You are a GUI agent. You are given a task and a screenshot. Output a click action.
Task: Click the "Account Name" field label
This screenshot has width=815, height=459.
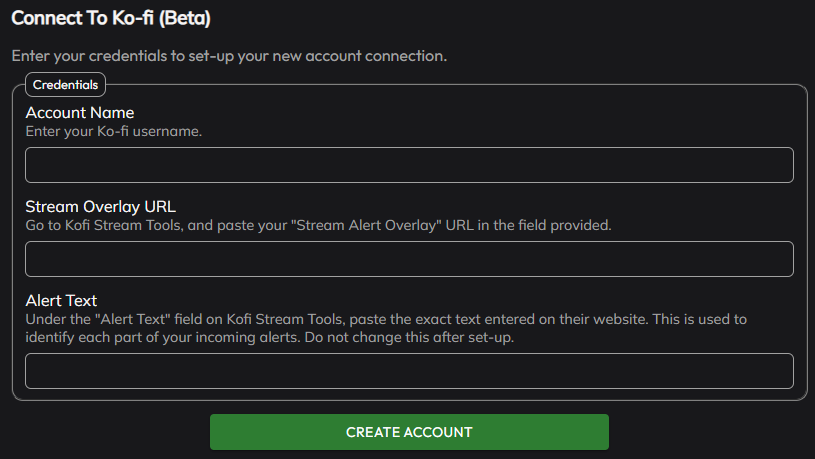pos(80,112)
